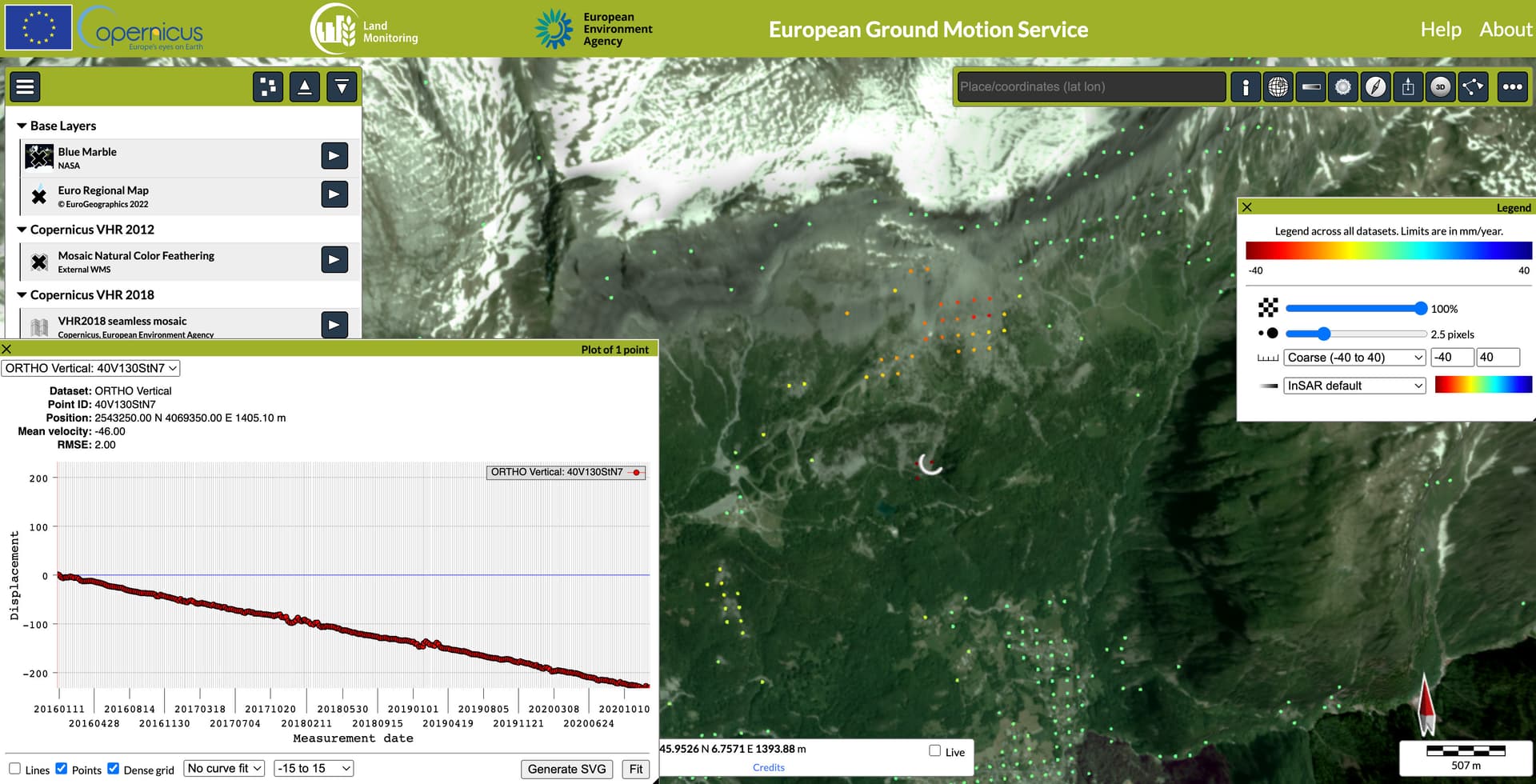
Task: Click the globe grid toolbar icon
Action: [1278, 86]
